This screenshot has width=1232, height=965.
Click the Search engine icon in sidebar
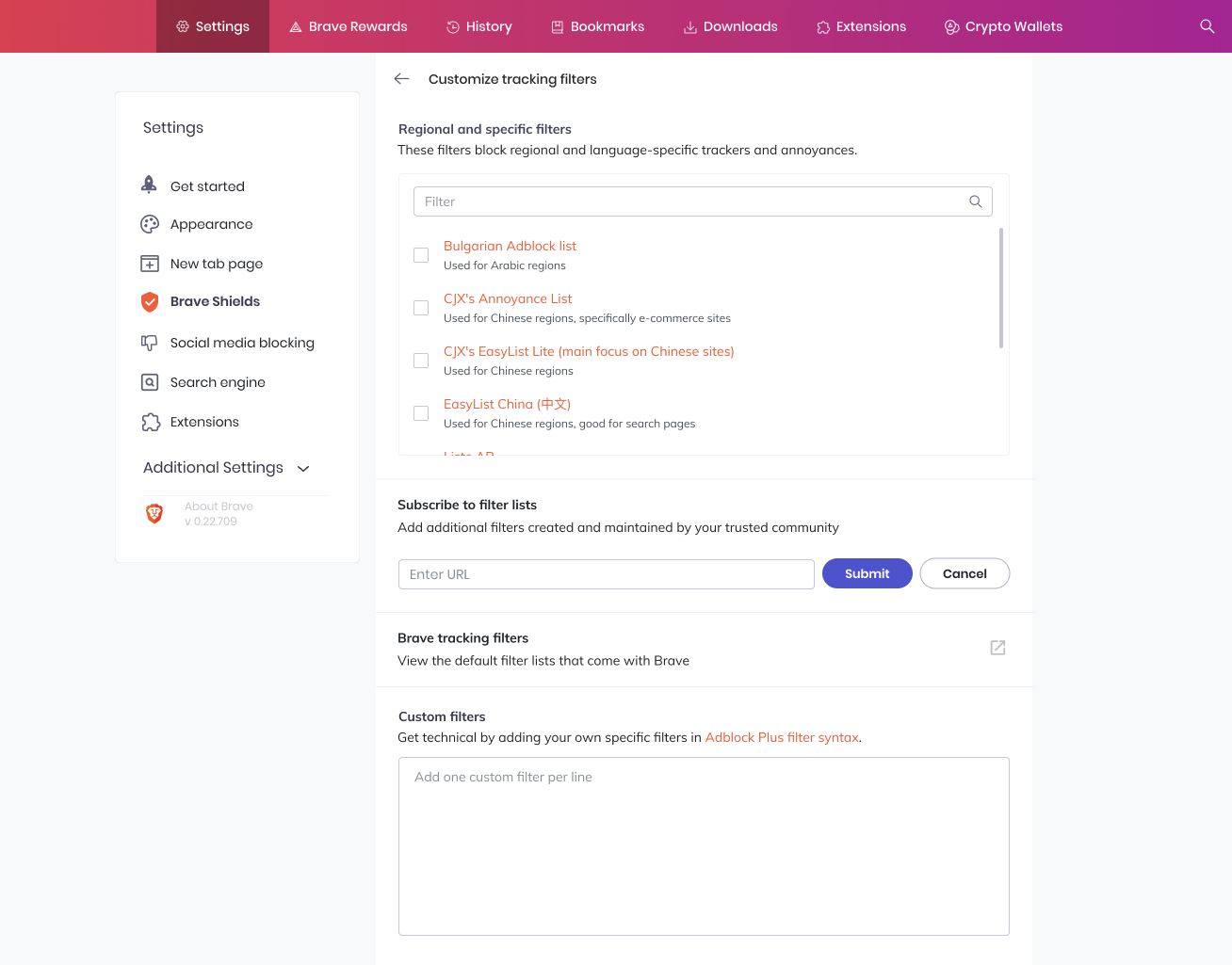click(150, 382)
